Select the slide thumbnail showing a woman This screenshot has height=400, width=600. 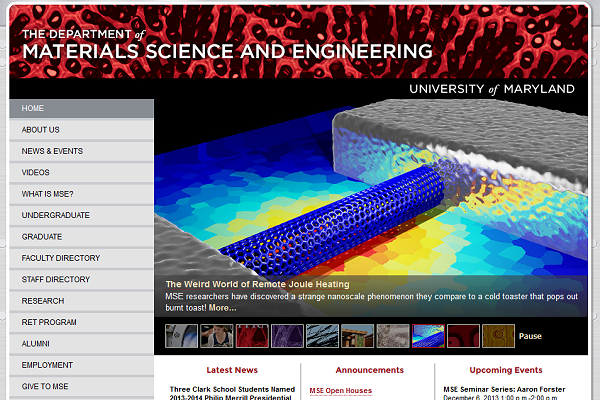pyautogui.click(x=217, y=336)
